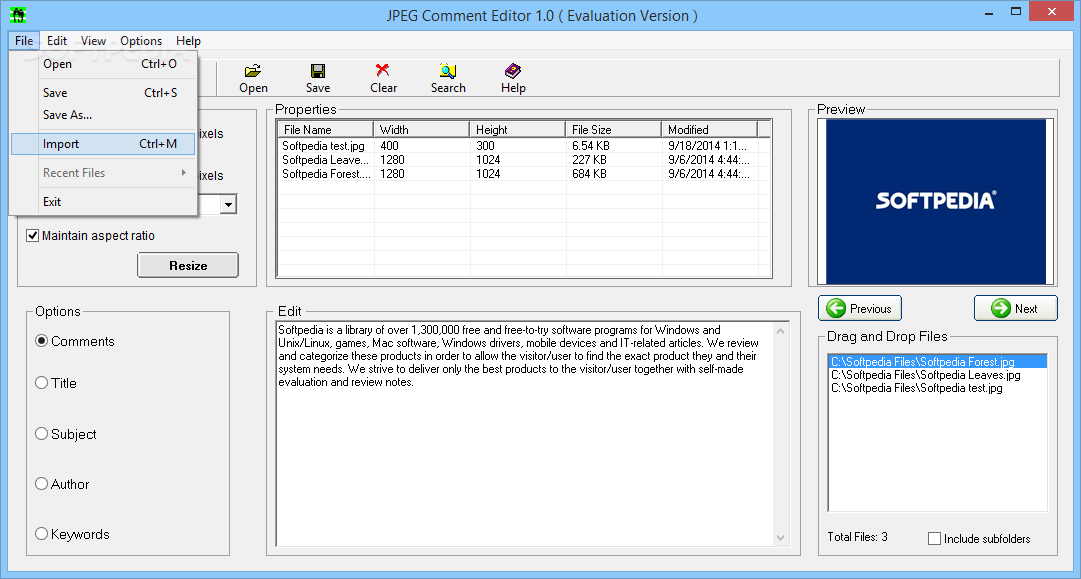Image resolution: width=1081 pixels, height=579 pixels.
Task: Select C:\Softpedia Files\Softpedia test.jpg in list
Action: pyautogui.click(x=937, y=388)
